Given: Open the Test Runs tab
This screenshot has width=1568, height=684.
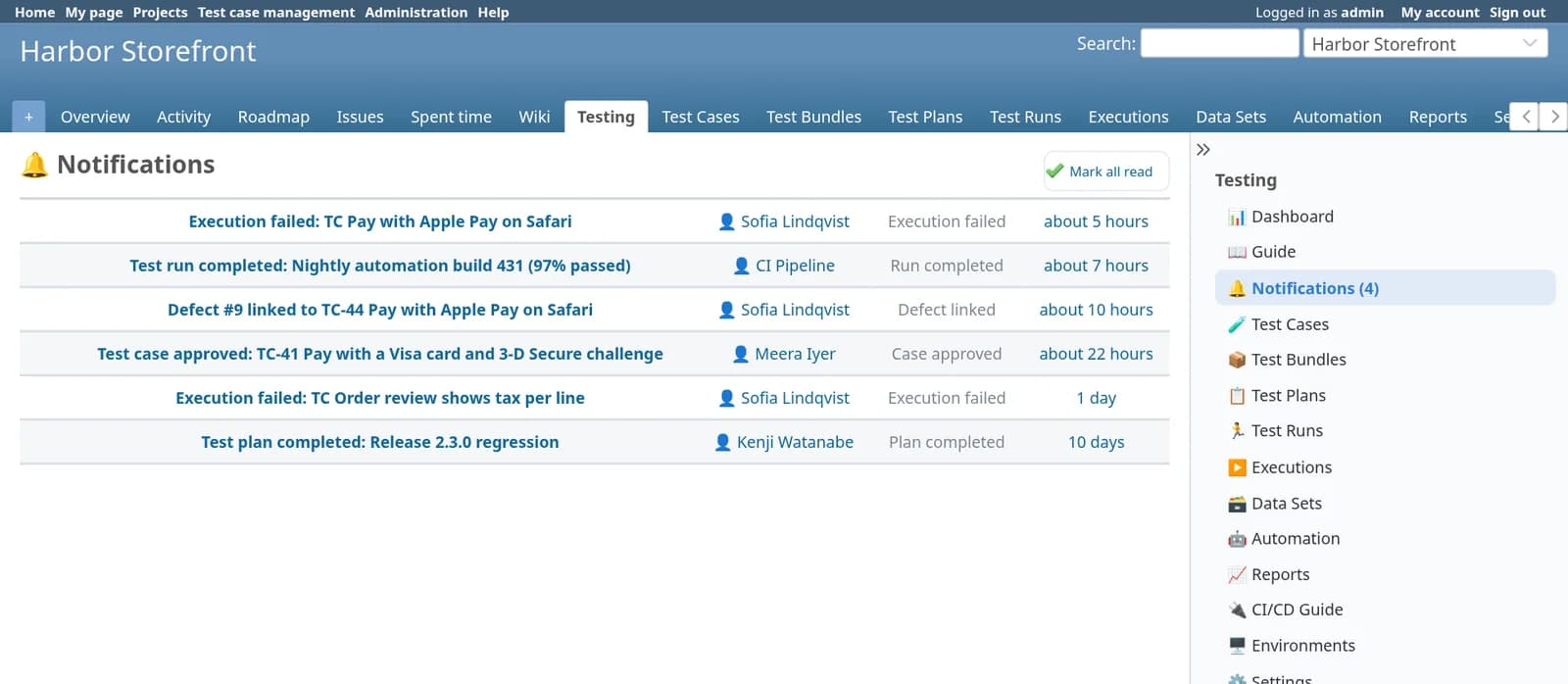Looking at the screenshot, I should click(1025, 117).
